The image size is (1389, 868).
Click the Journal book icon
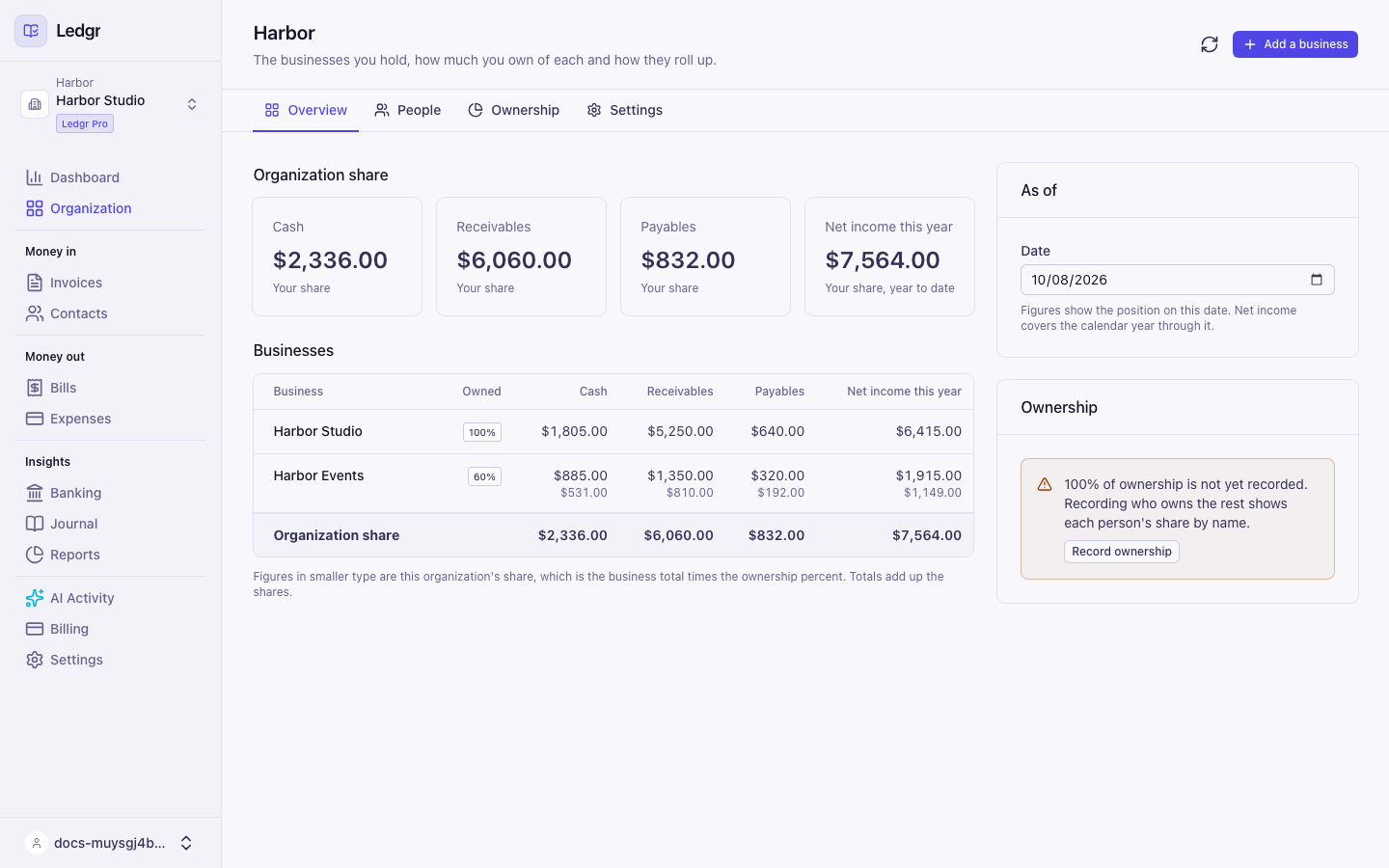click(35, 524)
